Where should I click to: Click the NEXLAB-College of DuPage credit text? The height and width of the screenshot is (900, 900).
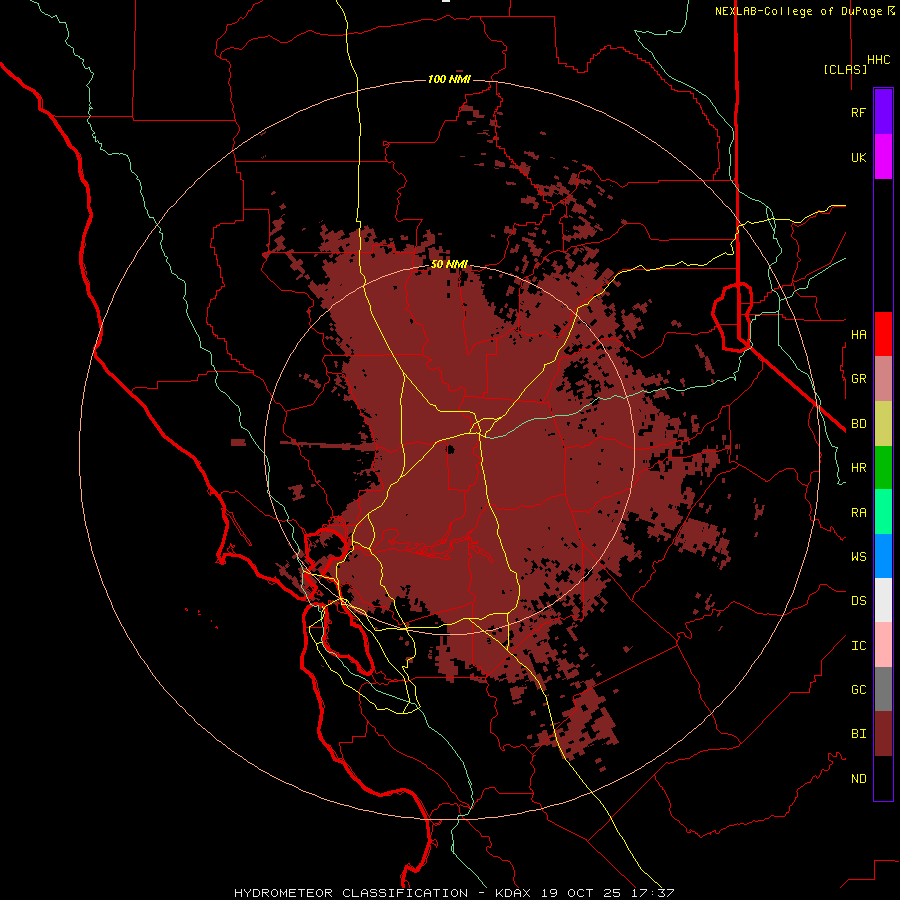coord(800,11)
